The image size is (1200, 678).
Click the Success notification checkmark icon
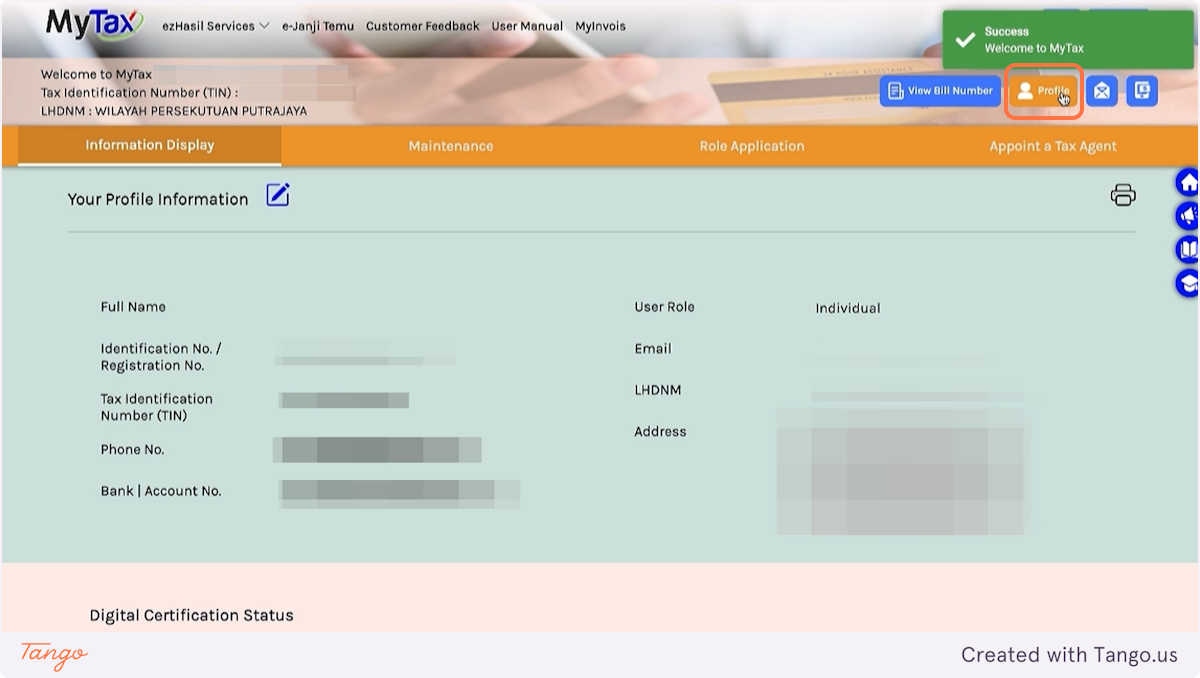[x=964, y=40]
